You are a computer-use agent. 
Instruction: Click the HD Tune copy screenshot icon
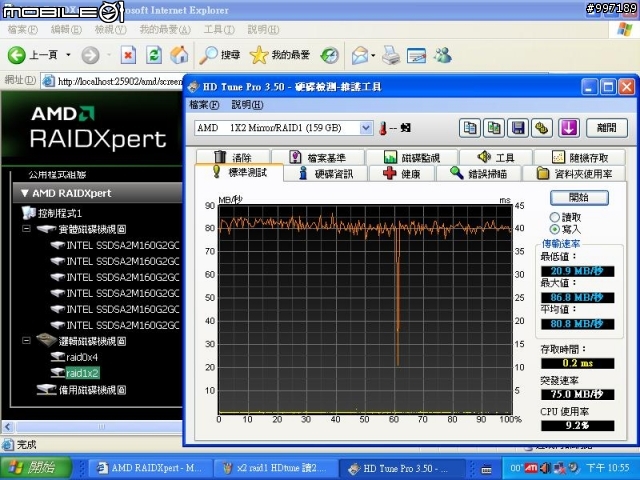[494, 128]
